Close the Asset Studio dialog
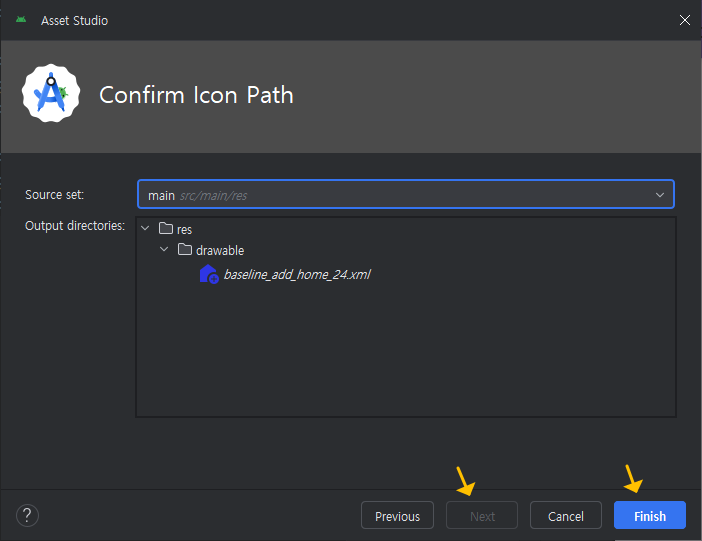This screenshot has height=541, width=702. point(685,20)
